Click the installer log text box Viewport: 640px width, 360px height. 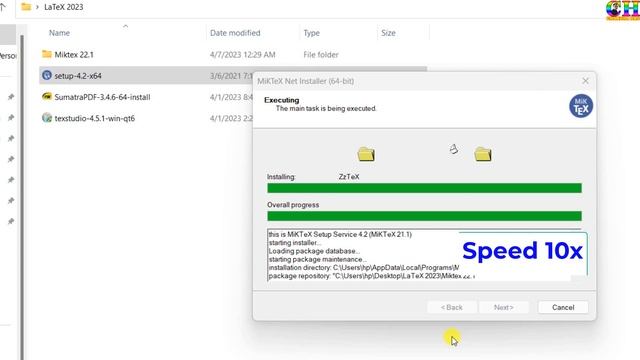[x=424, y=255]
